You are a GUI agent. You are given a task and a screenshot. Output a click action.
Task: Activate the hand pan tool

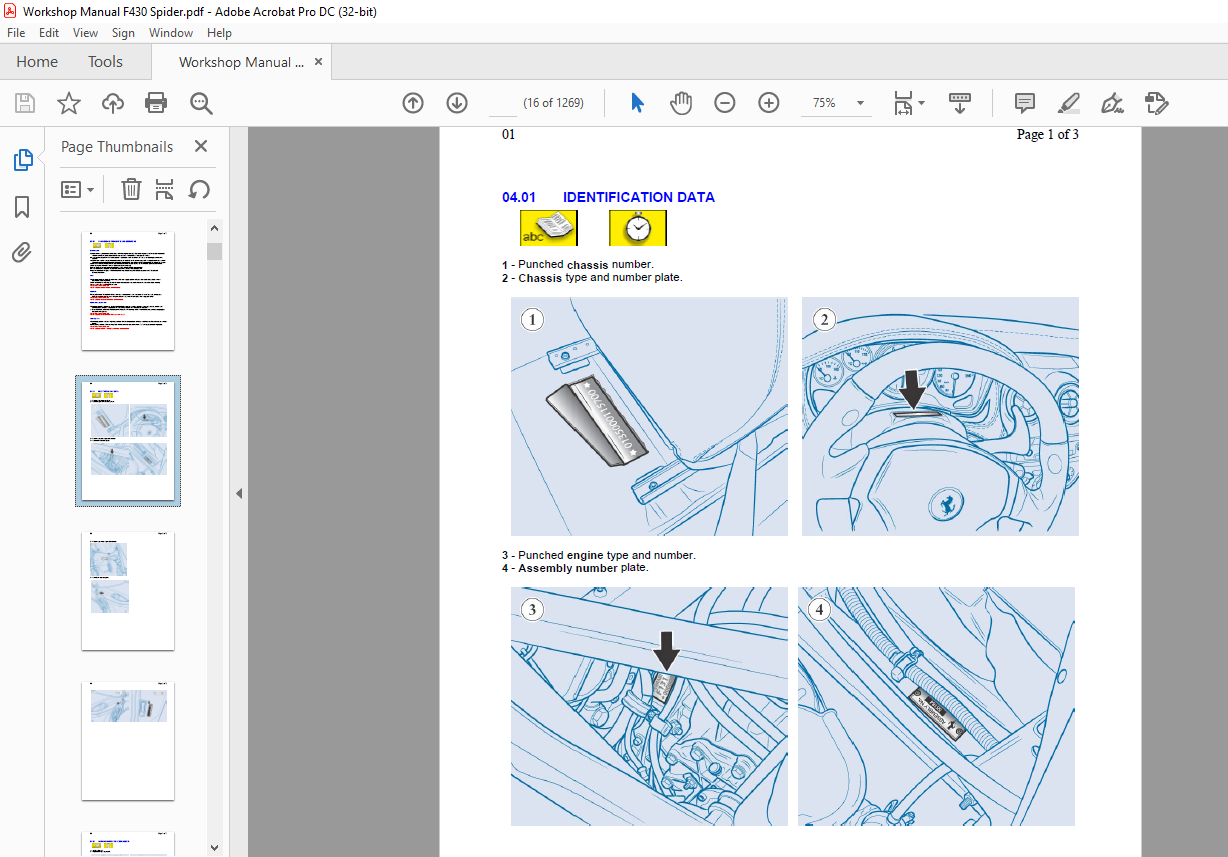tap(681, 103)
